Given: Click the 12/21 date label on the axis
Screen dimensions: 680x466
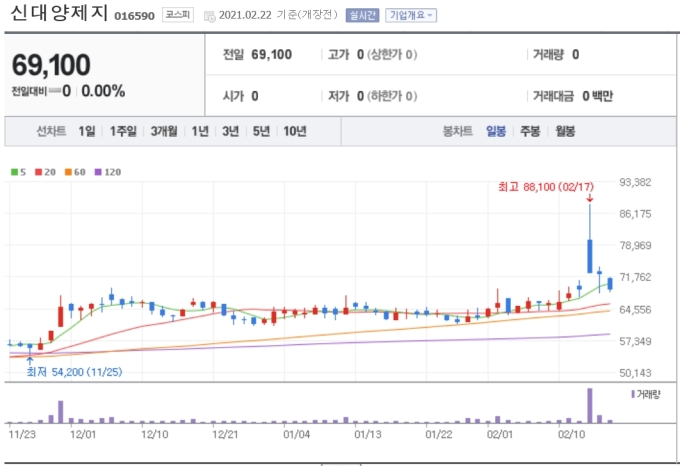Looking at the screenshot, I should point(225,434).
